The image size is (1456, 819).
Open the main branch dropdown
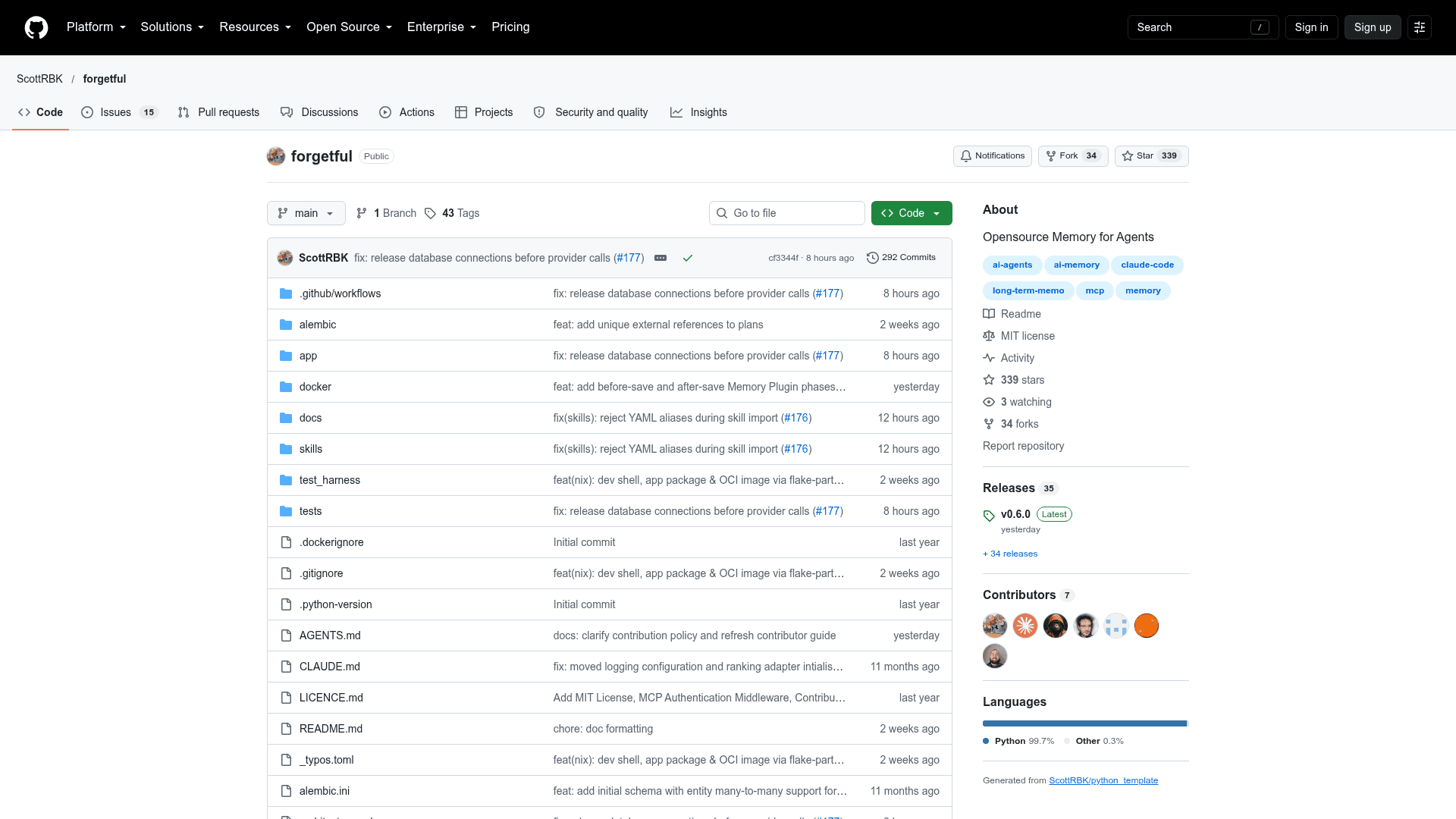tap(306, 213)
